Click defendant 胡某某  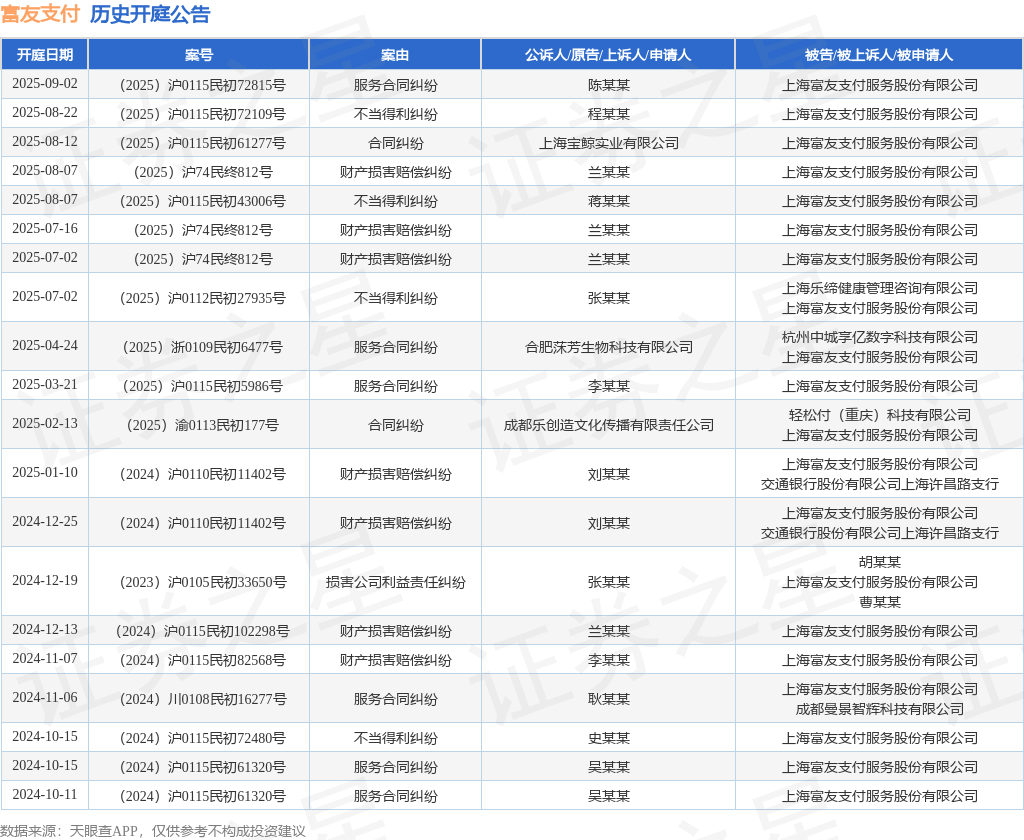pyautogui.click(x=880, y=562)
